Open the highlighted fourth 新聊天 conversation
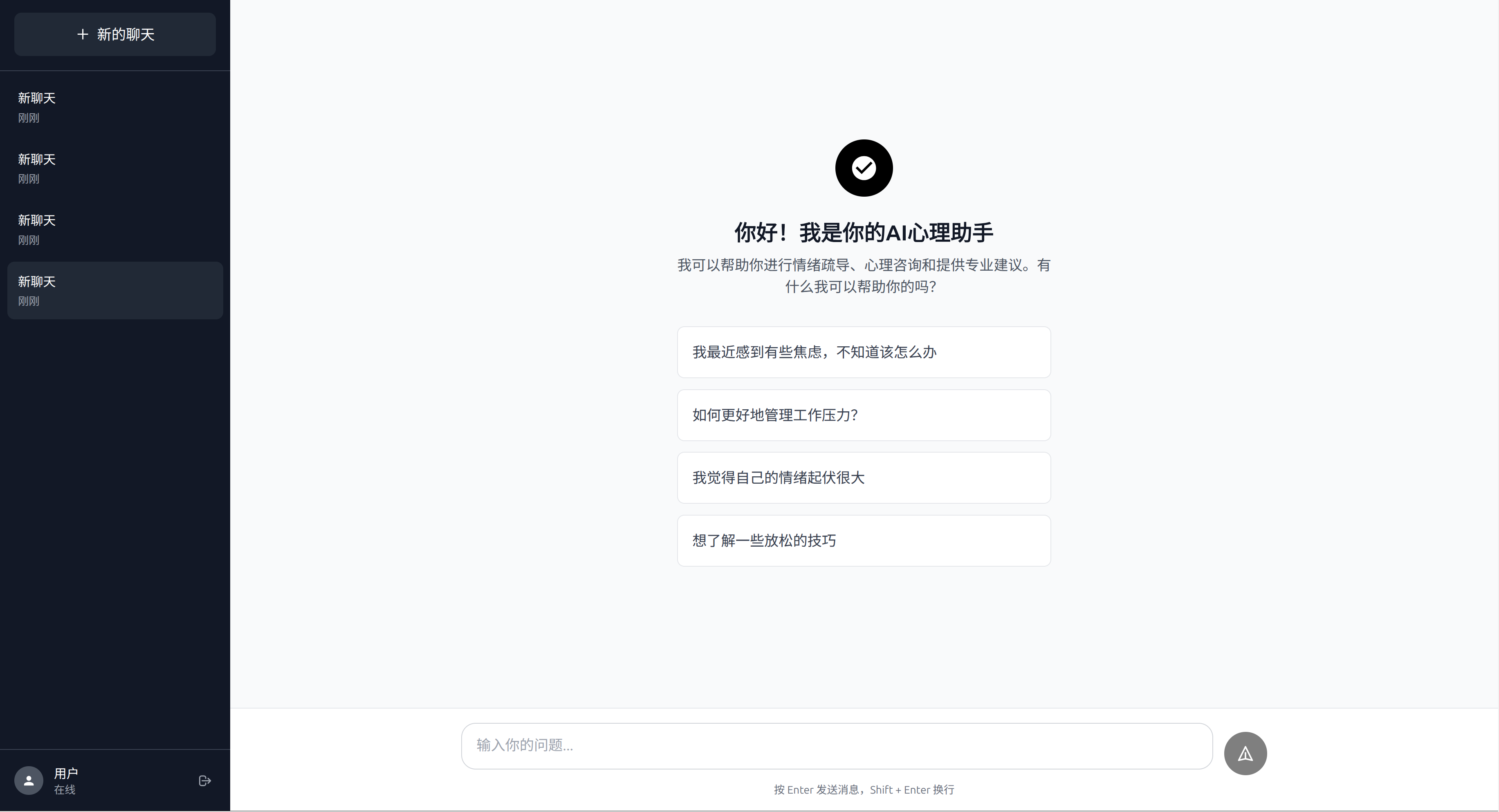This screenshot has width=1499, height=812. click(x=114, y=290)
